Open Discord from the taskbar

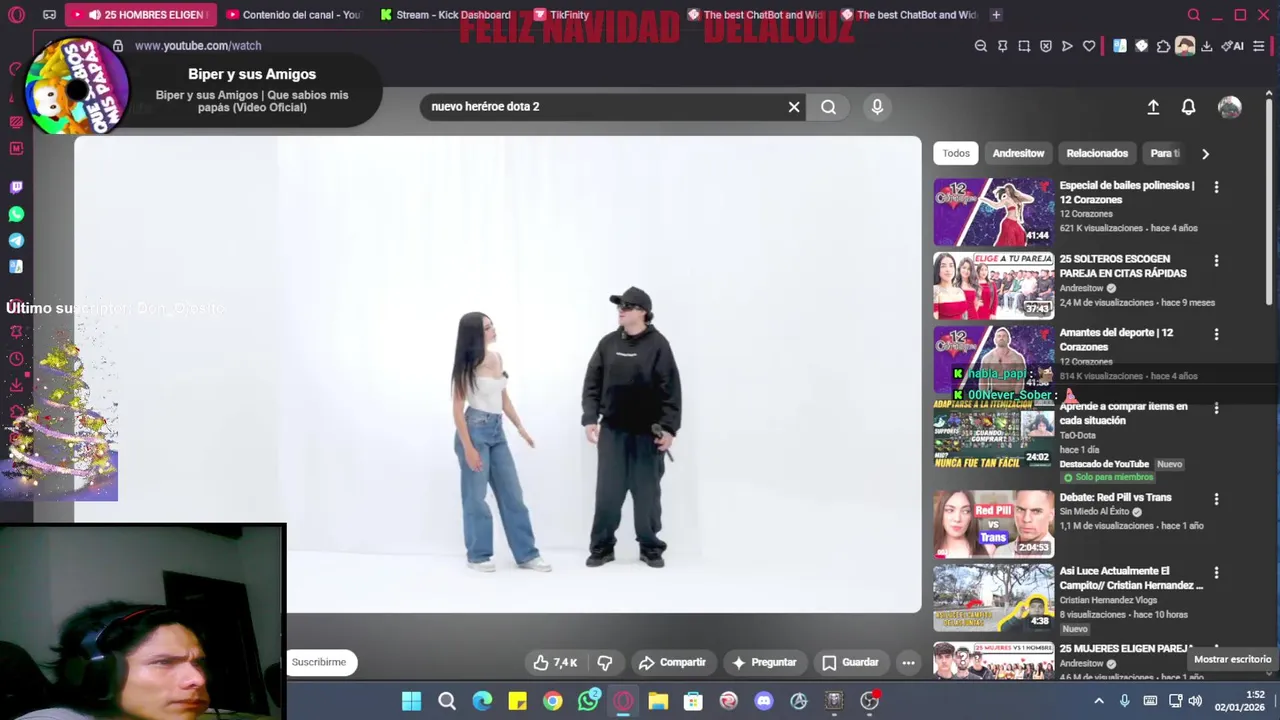pyautogui.click(x=764, y=701)
